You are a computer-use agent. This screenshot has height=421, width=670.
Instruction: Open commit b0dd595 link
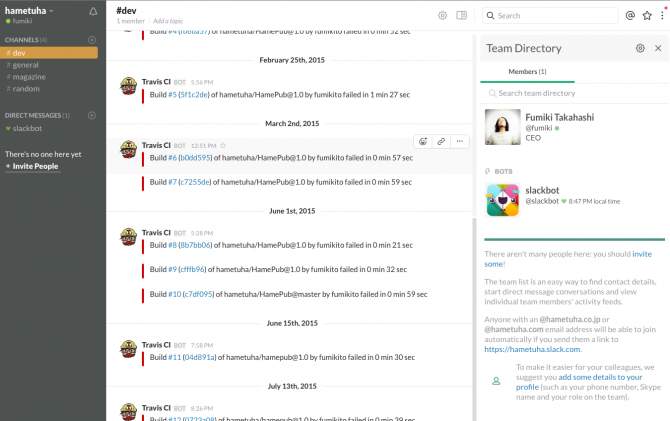[195, 158]
